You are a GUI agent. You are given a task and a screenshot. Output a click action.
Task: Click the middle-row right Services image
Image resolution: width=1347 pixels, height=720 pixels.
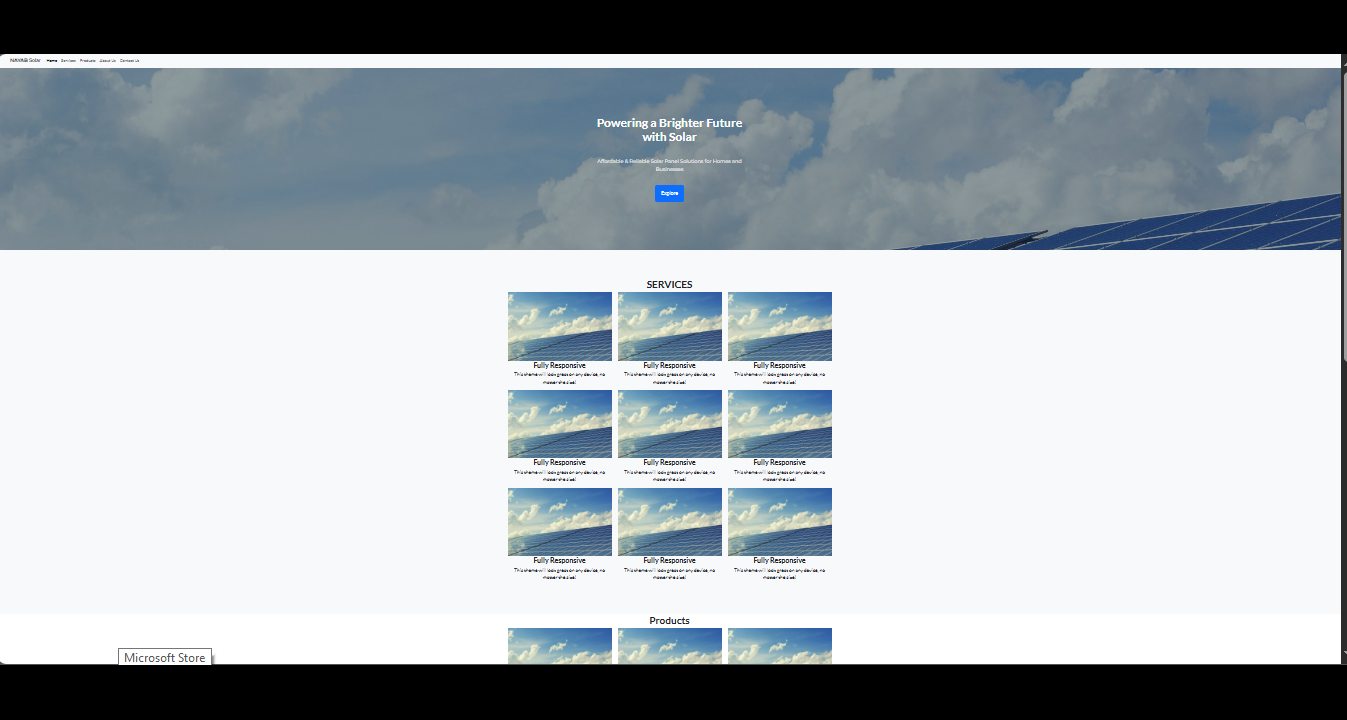(x=780, y=424)
